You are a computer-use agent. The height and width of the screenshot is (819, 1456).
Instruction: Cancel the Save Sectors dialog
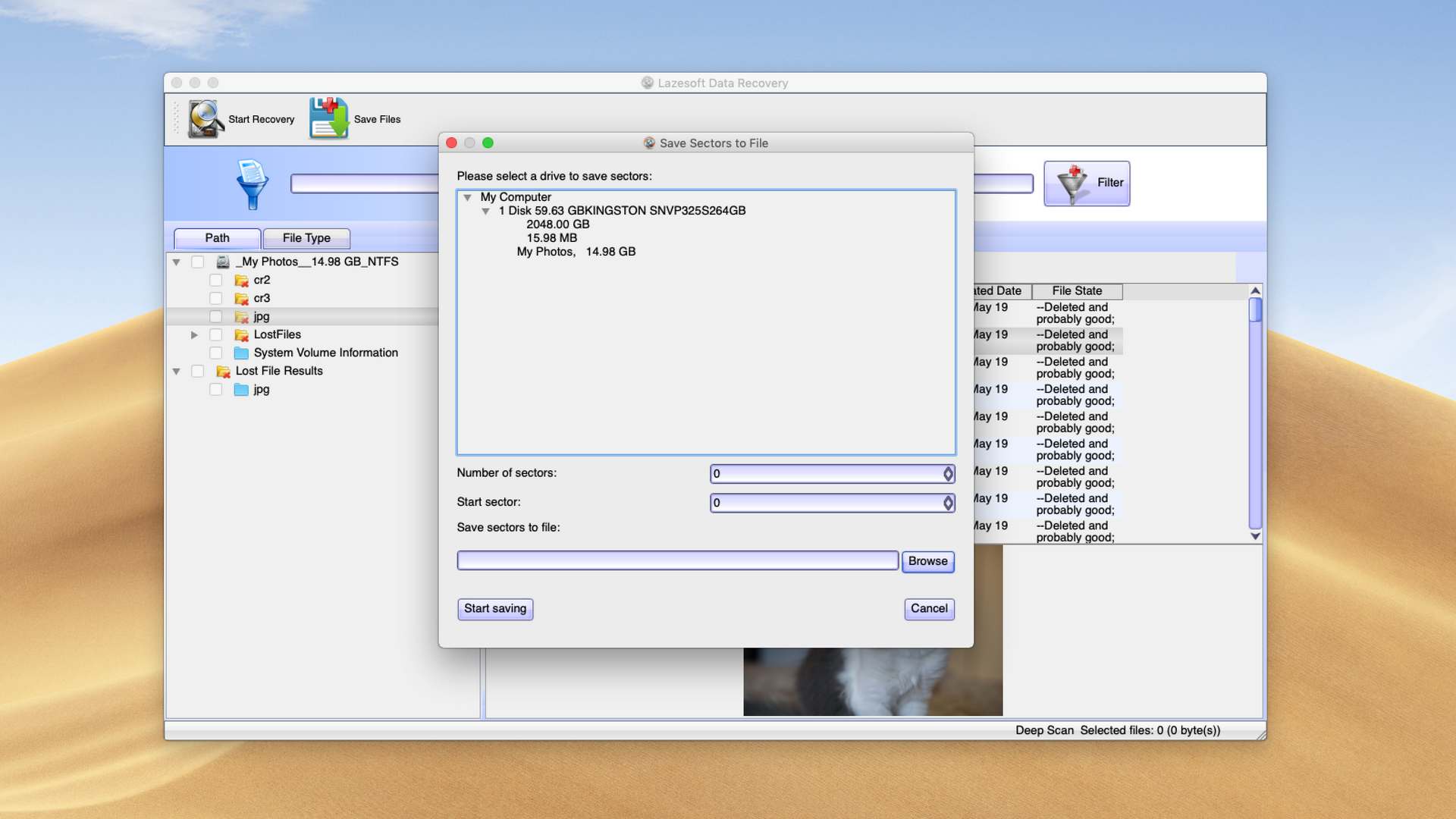point(929,609)
